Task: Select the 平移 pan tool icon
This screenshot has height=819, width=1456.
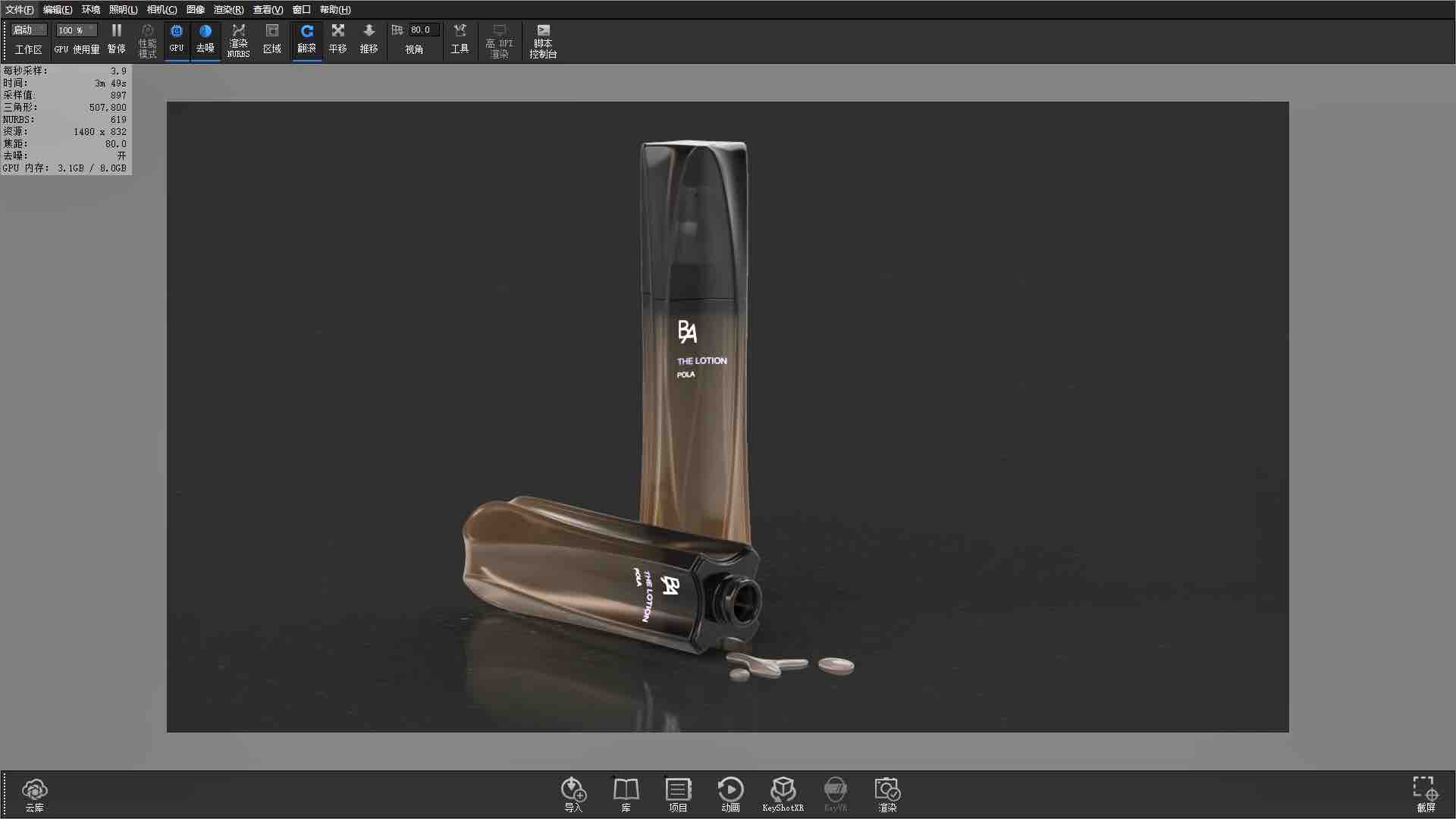Action: click(x=338, y=39)
